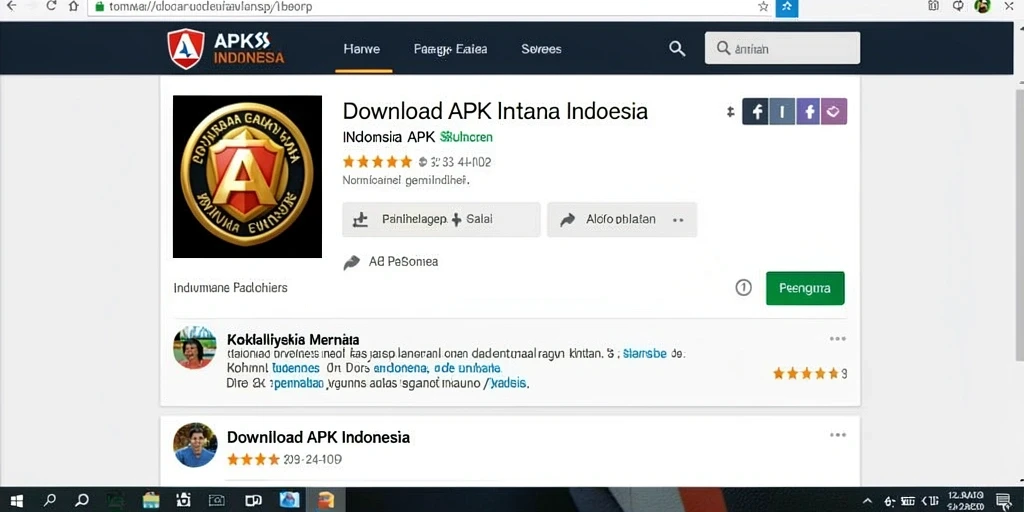This screenshot has width=1024, height=512.
Task: Click the Panihelagep + Salai button
Action: (x=441, y=219)
